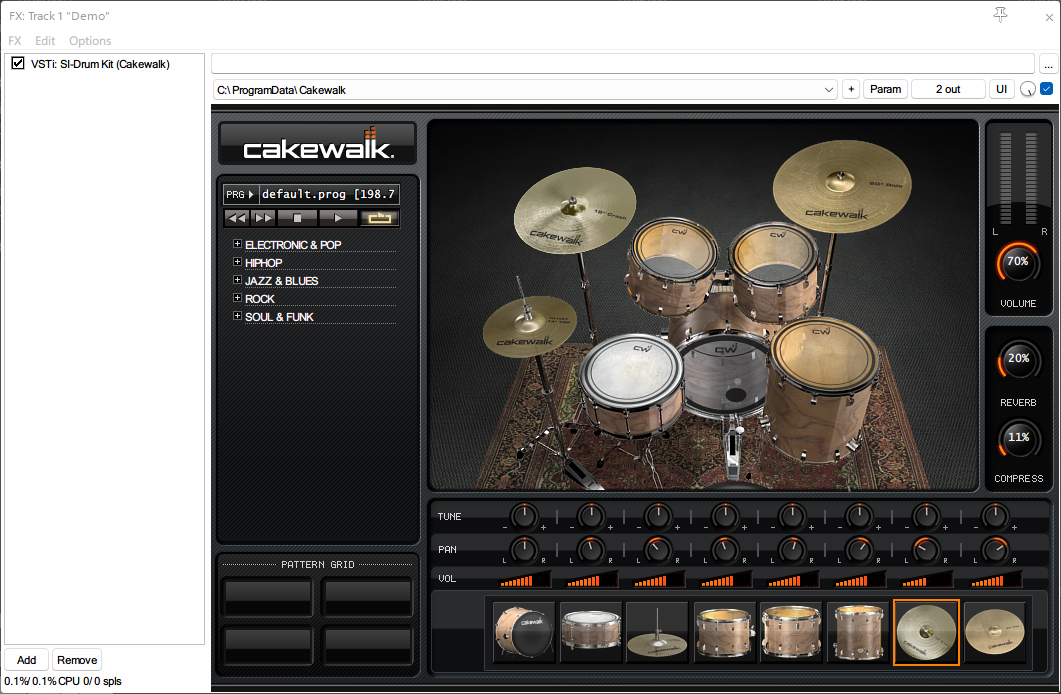Viewport: 1061px width, 694px height.
Task: Click the crash cymbal Vol slider
Action: 927,579
